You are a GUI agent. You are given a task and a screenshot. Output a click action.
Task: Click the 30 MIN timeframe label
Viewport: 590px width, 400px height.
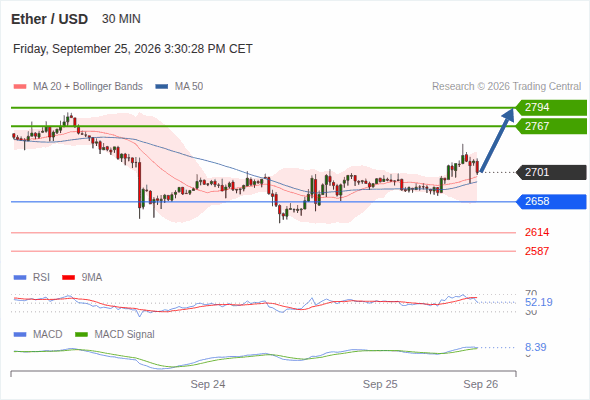(121, 19)
